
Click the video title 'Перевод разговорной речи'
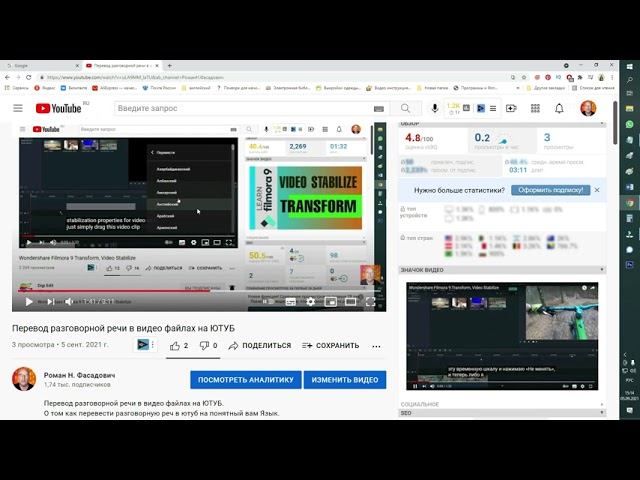coord(123,328)
